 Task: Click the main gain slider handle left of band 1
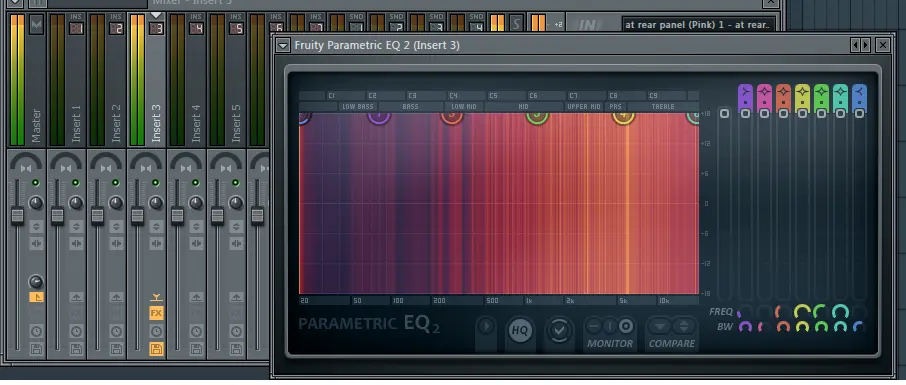(724, 114)
